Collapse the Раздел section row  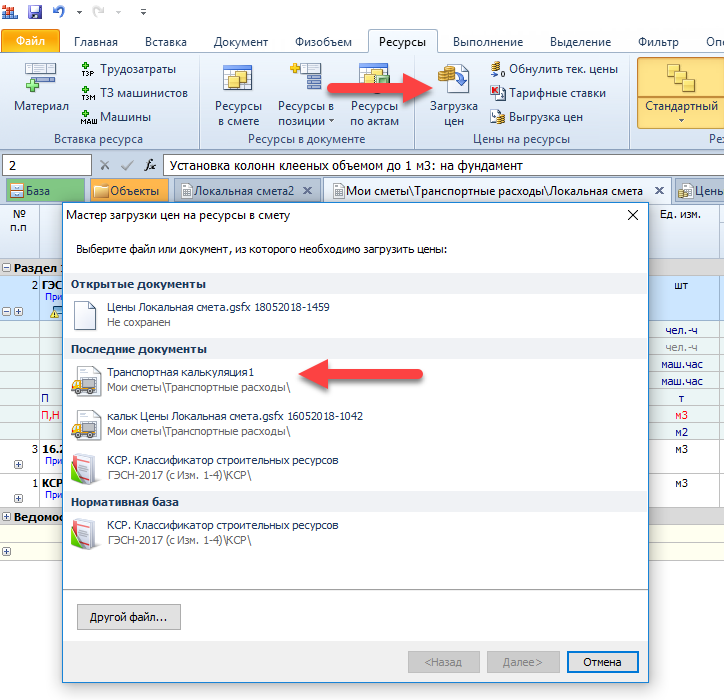7,268
